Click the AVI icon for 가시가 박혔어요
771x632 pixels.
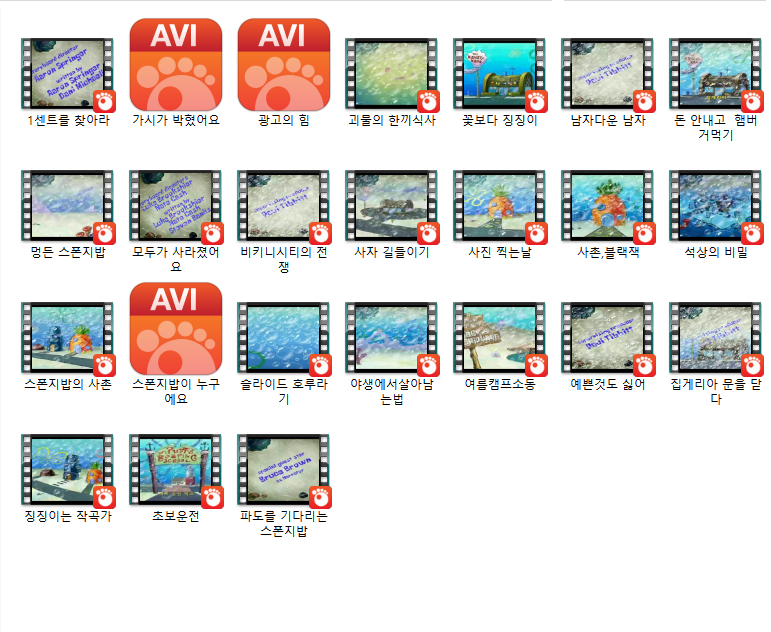(176, 64)
